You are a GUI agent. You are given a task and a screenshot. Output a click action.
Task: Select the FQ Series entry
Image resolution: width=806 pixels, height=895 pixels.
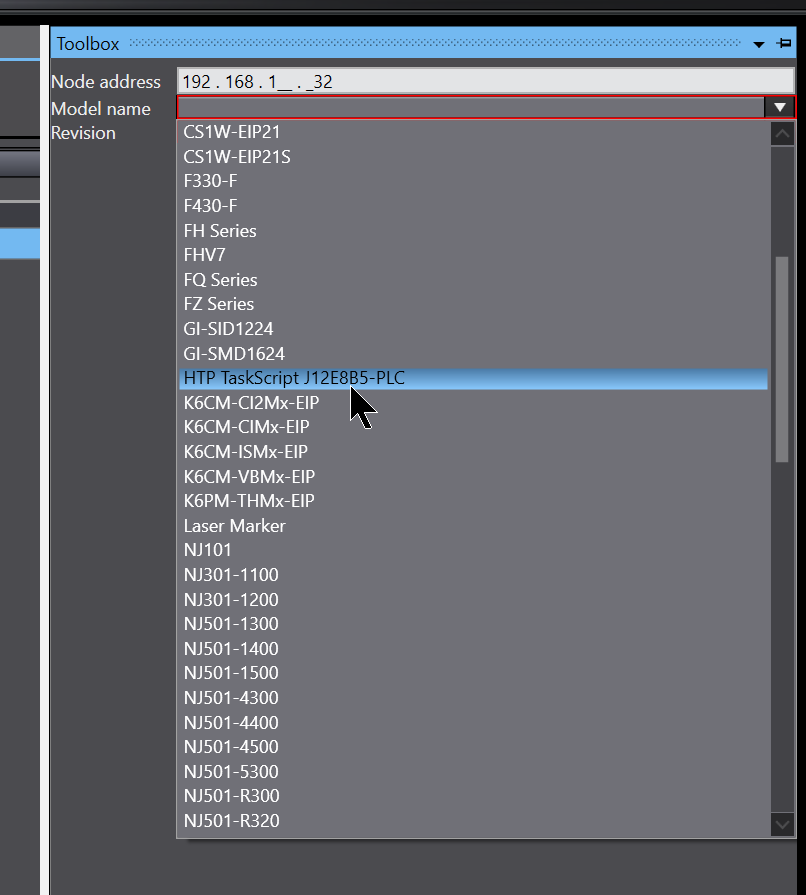tap(473, 280)
